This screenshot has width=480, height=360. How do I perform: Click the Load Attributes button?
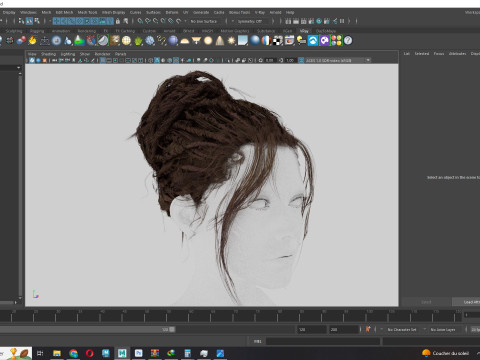pyautogui.click(x=466, y=302)
